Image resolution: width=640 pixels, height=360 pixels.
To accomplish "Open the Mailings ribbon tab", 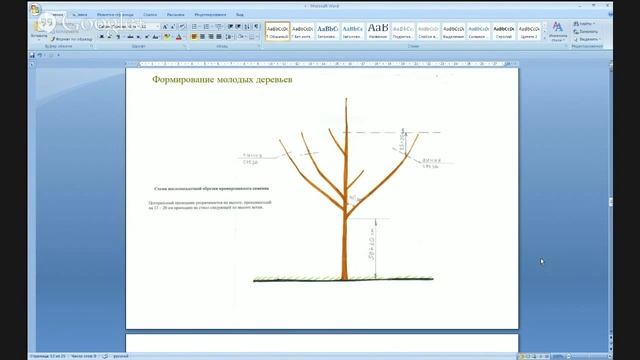I will coord(176,15).
